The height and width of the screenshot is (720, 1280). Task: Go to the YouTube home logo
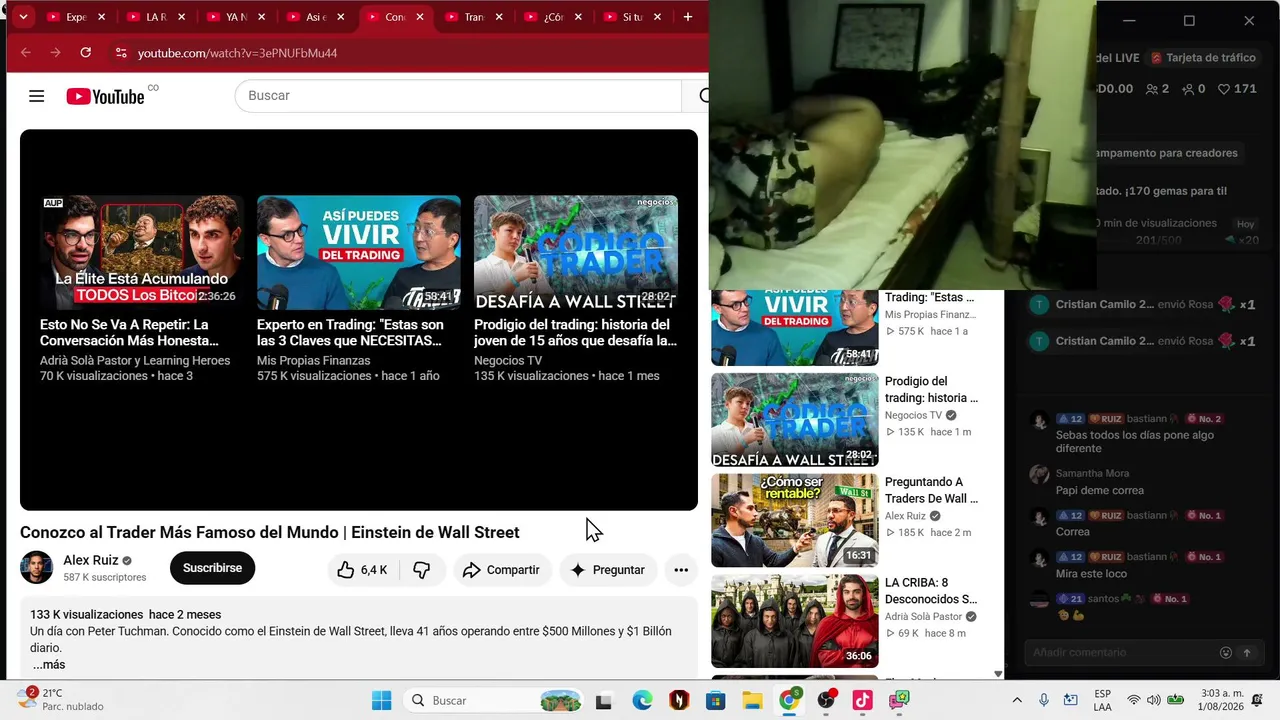click(105, 96)
